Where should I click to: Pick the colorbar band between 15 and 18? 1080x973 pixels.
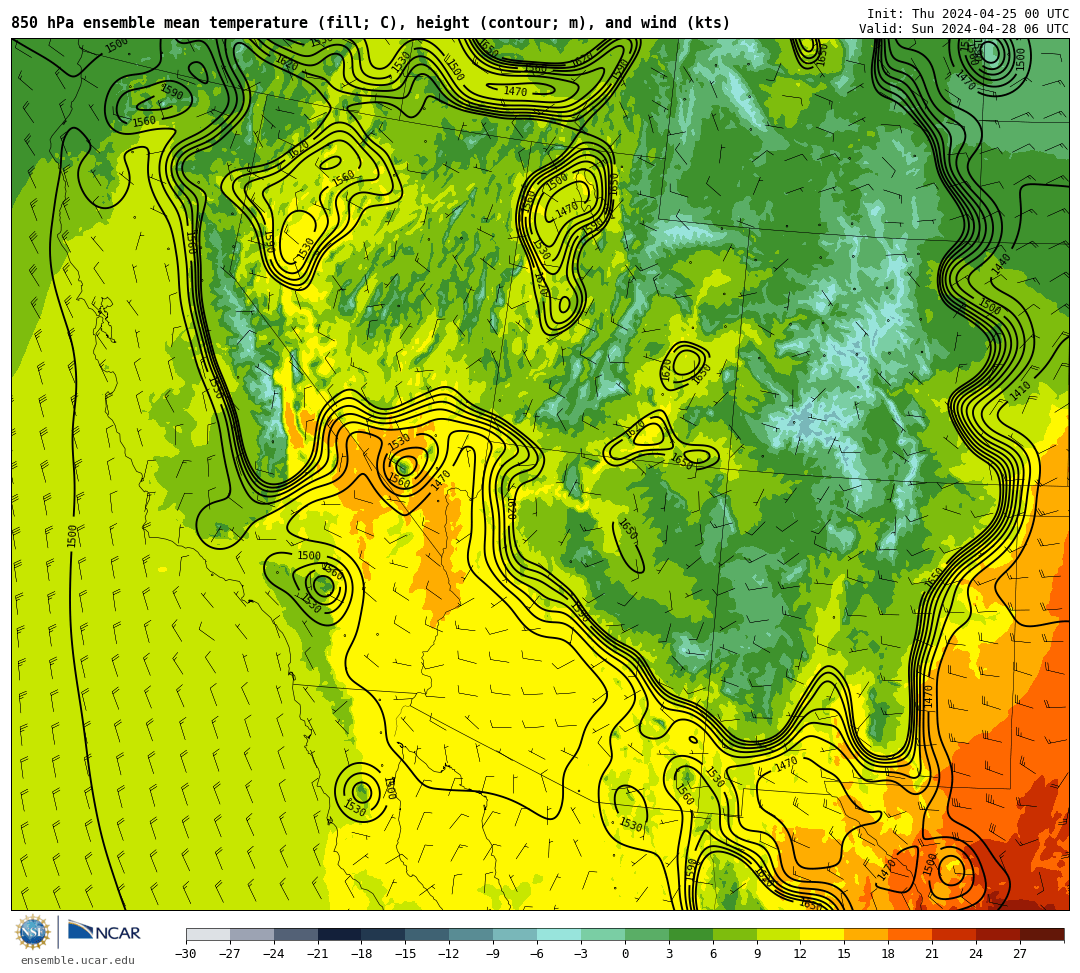click(x=866, y=934)
